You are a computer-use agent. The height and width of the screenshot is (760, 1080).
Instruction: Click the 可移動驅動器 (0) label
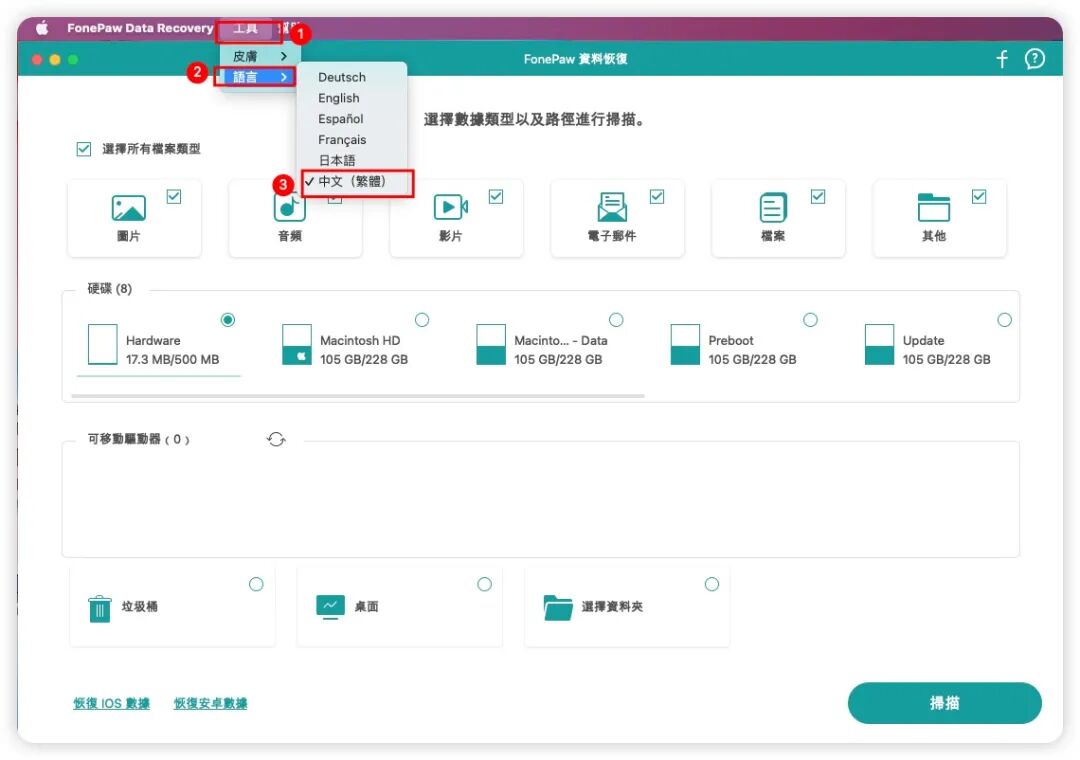(x=138, y=439)
